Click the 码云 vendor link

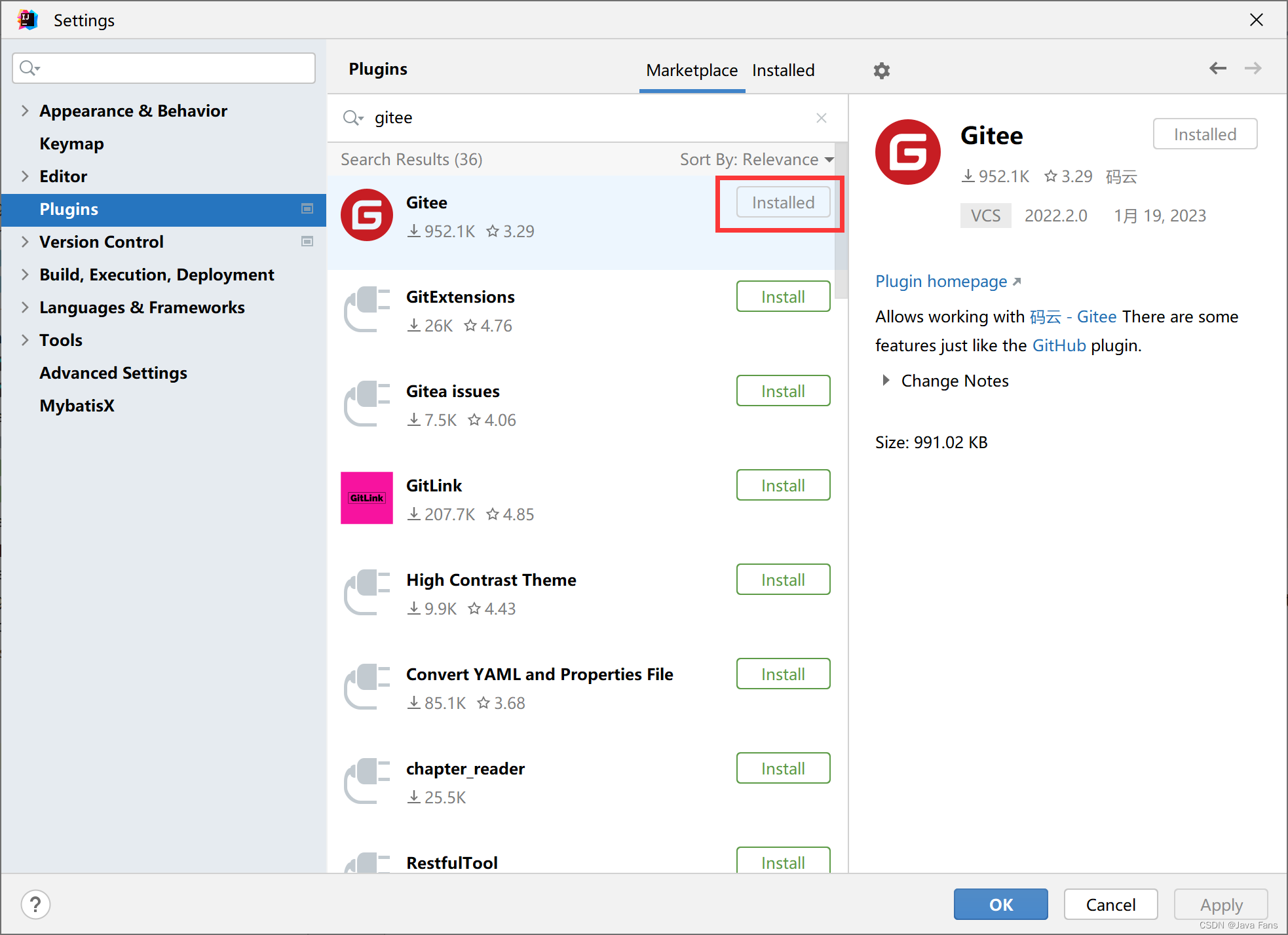pyautogui.click(x=1121, y=176)
